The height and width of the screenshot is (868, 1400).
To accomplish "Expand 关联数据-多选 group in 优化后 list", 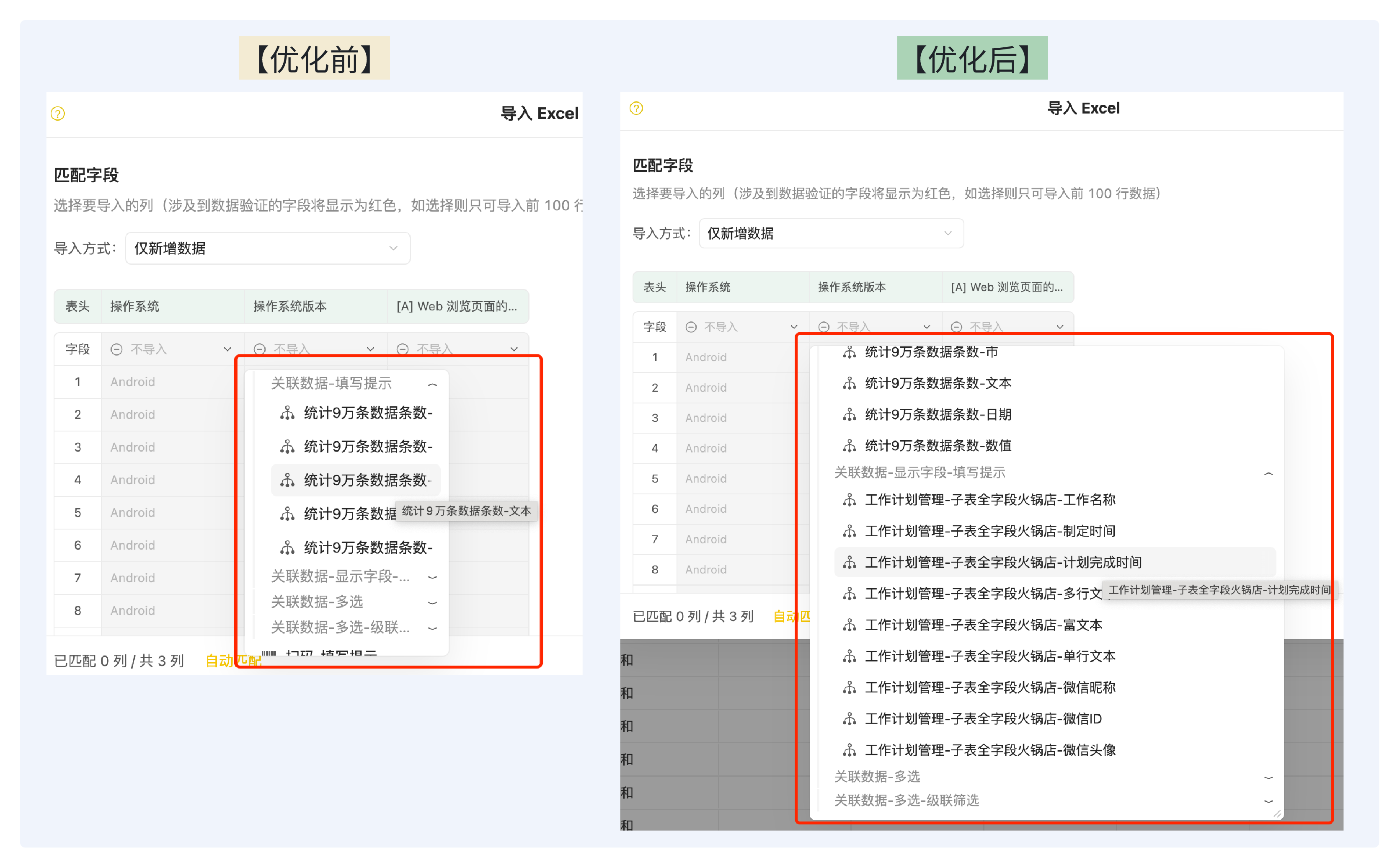I will 1268,777.
